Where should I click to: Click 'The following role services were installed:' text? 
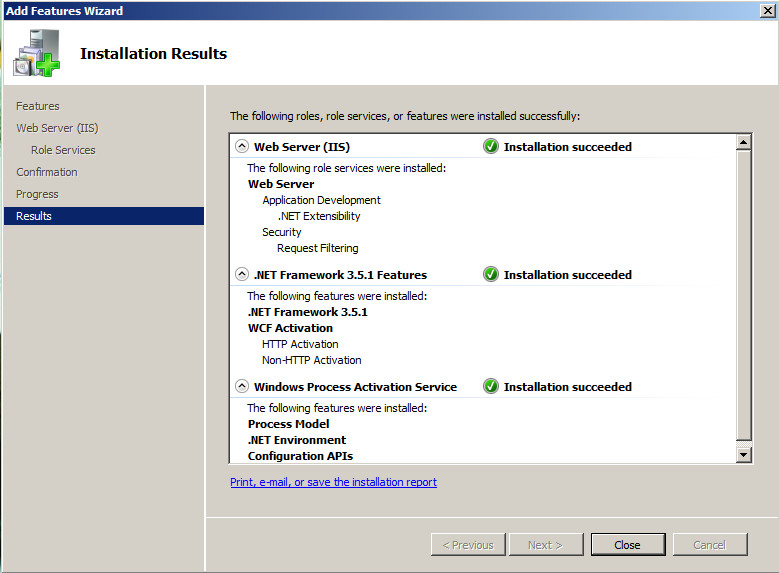coord(347,168)
